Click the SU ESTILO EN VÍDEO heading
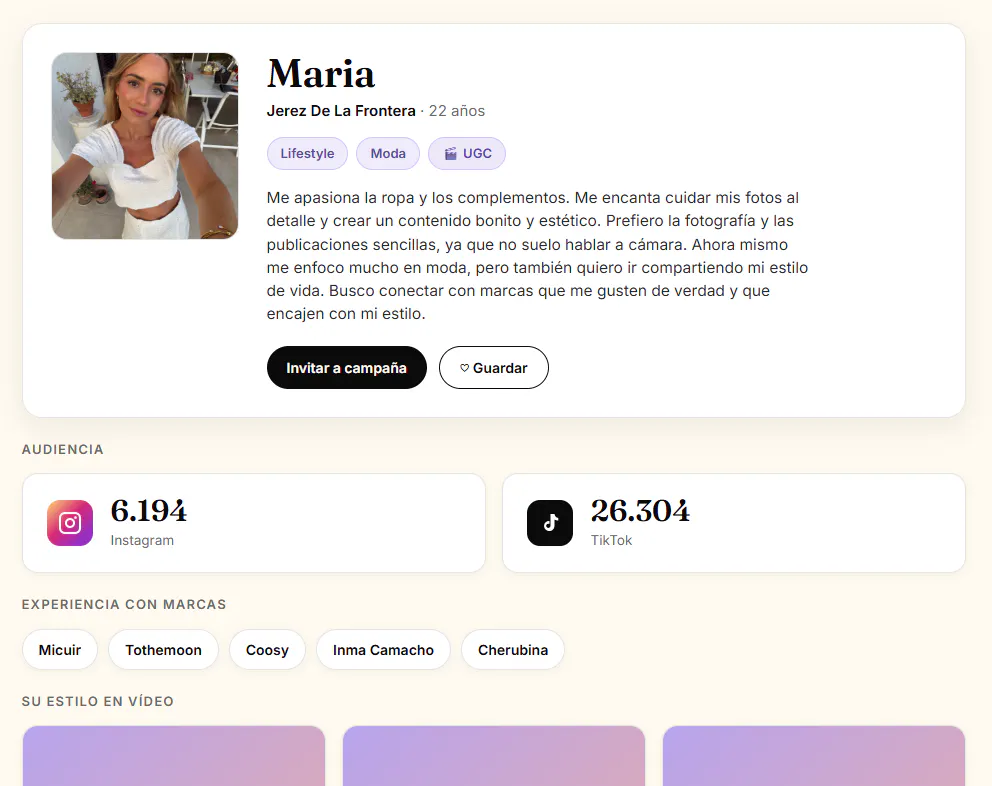 click(97, 701)
